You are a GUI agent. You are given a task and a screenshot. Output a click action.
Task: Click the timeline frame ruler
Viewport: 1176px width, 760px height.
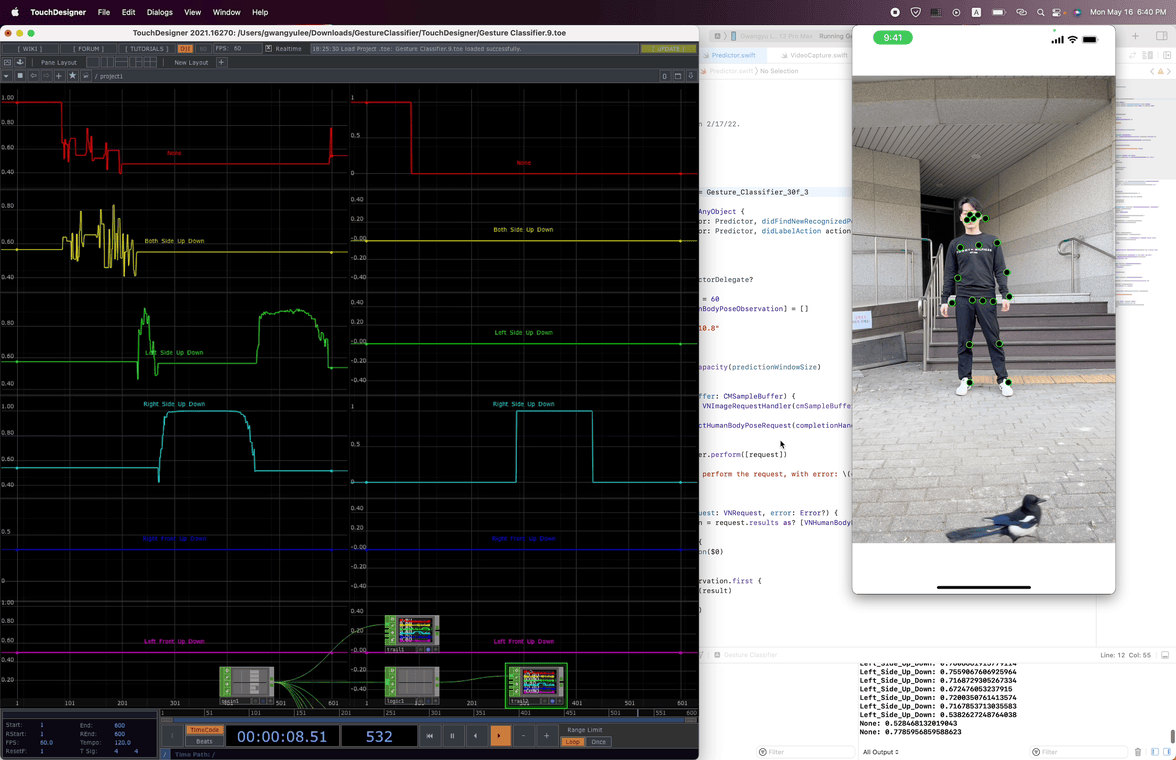click(429, 713)
